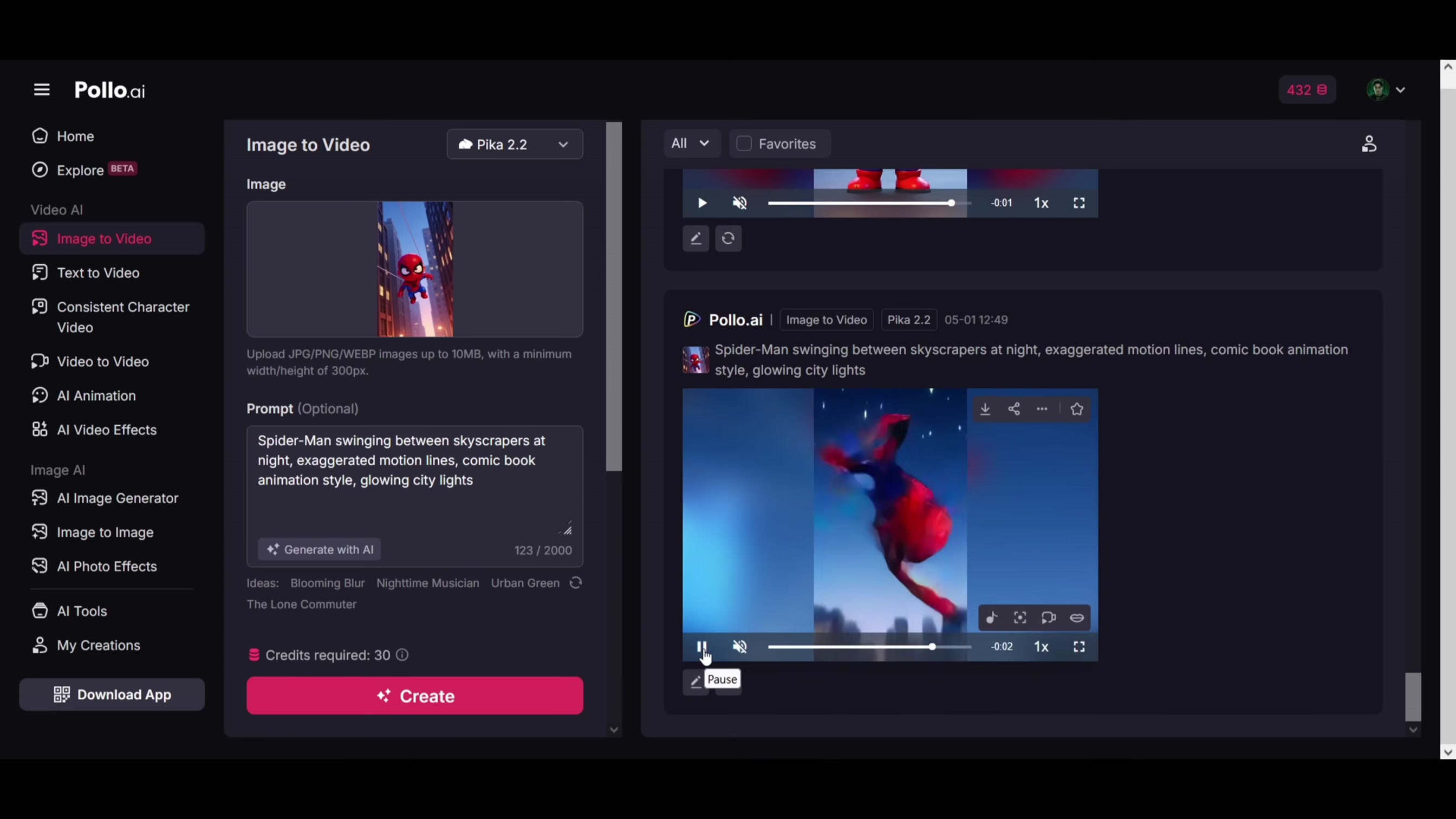
Task: Seek the Spider-Man video progress bar
Action: pos(869,647)
